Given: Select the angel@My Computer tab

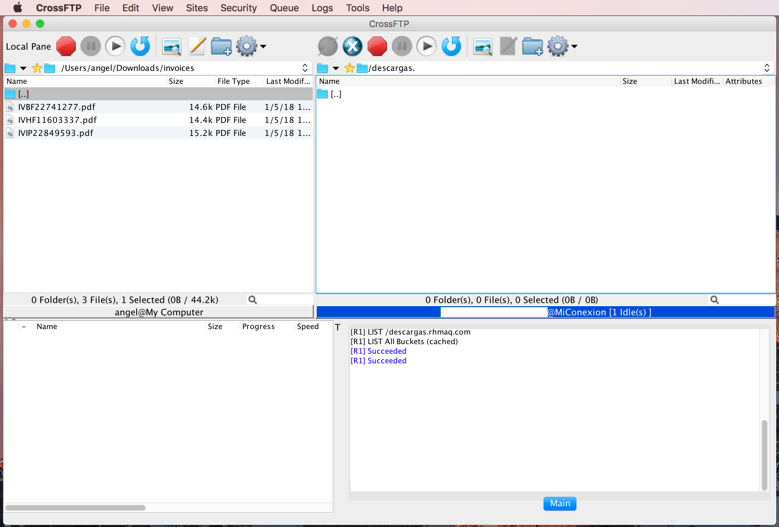Looking at the screenshot, I should (x=158, y=312).
